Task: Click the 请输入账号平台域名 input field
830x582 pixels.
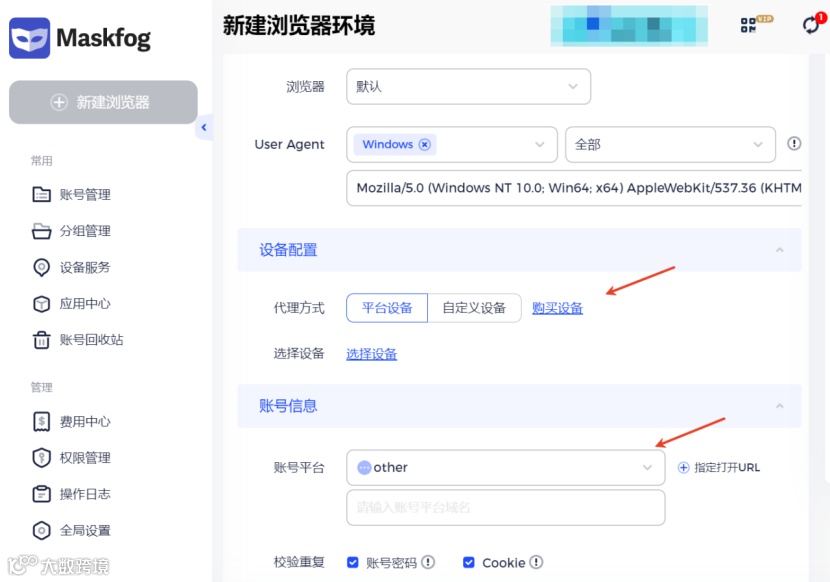Action: [506, 507]
